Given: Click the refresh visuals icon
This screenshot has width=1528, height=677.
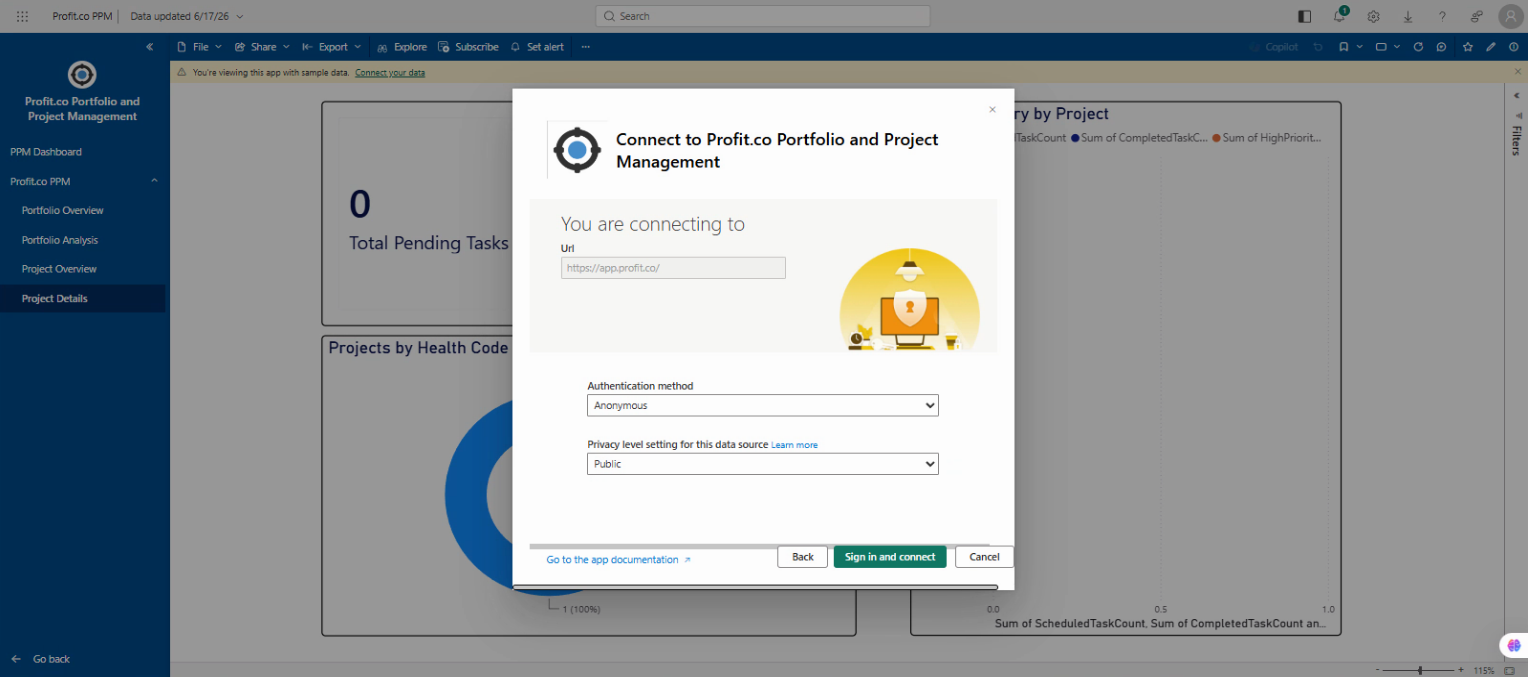Looking at the screenshot, I should [1418, 47].
